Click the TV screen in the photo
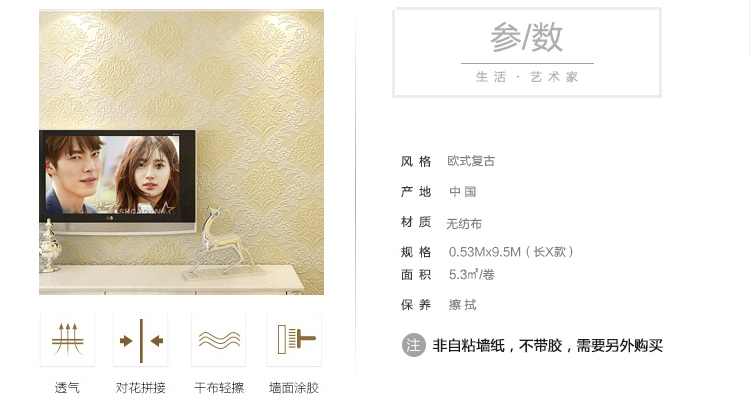The height and width of the screenshot is (410, 750). (x=113, y=175)
